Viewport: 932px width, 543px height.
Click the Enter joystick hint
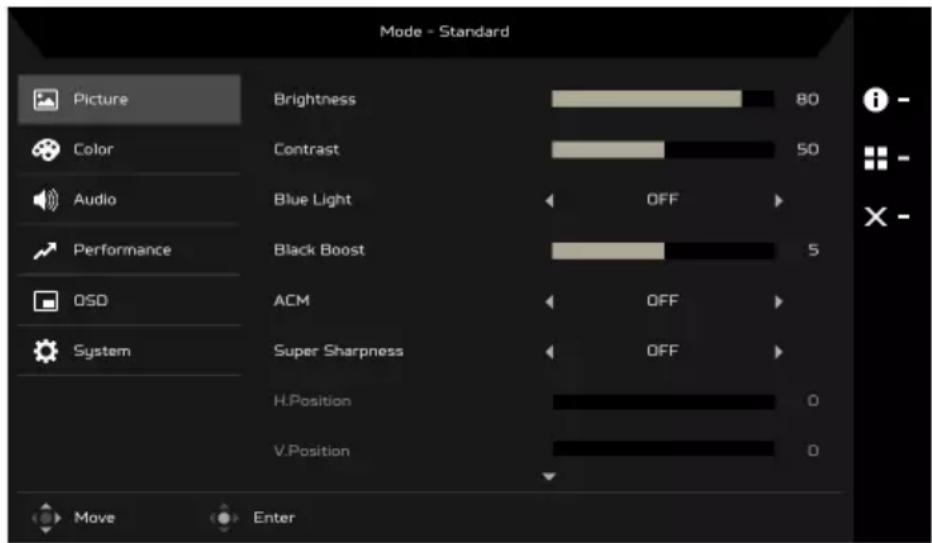[252, 517]
